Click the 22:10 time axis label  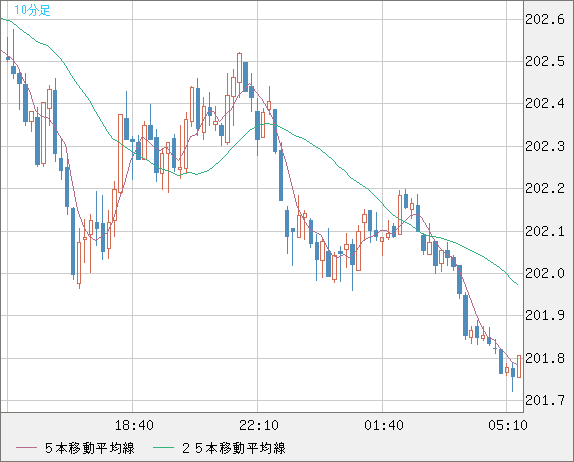(x=258, y=425)
